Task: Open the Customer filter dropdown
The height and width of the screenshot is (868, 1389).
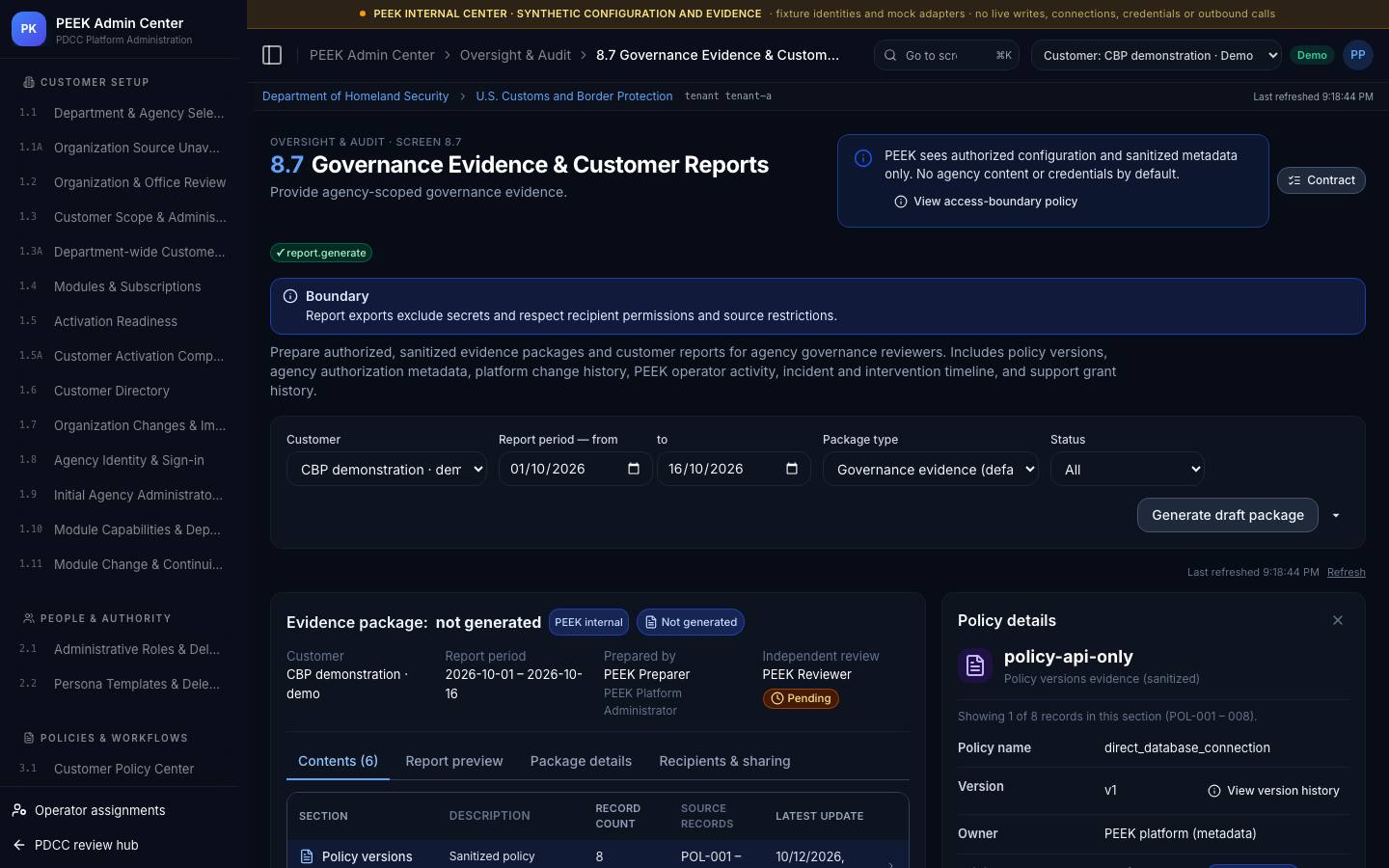Action: click(x=387, y=469)
